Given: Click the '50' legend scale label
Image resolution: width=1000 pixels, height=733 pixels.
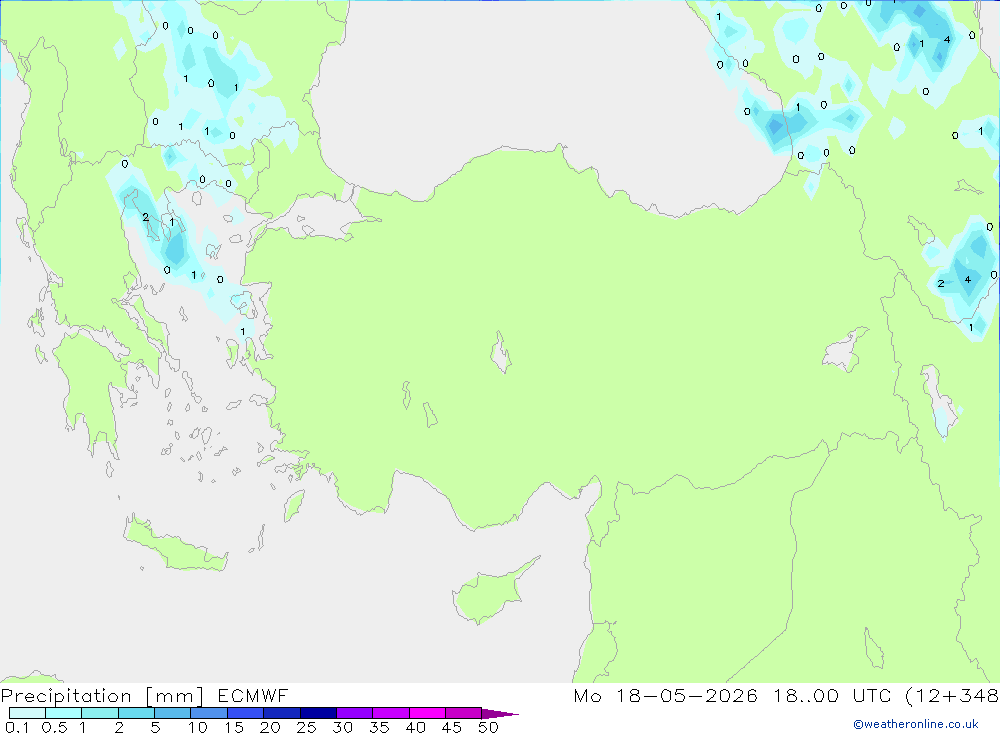Looking at the screenshot, I should click(x=488, y=727).
